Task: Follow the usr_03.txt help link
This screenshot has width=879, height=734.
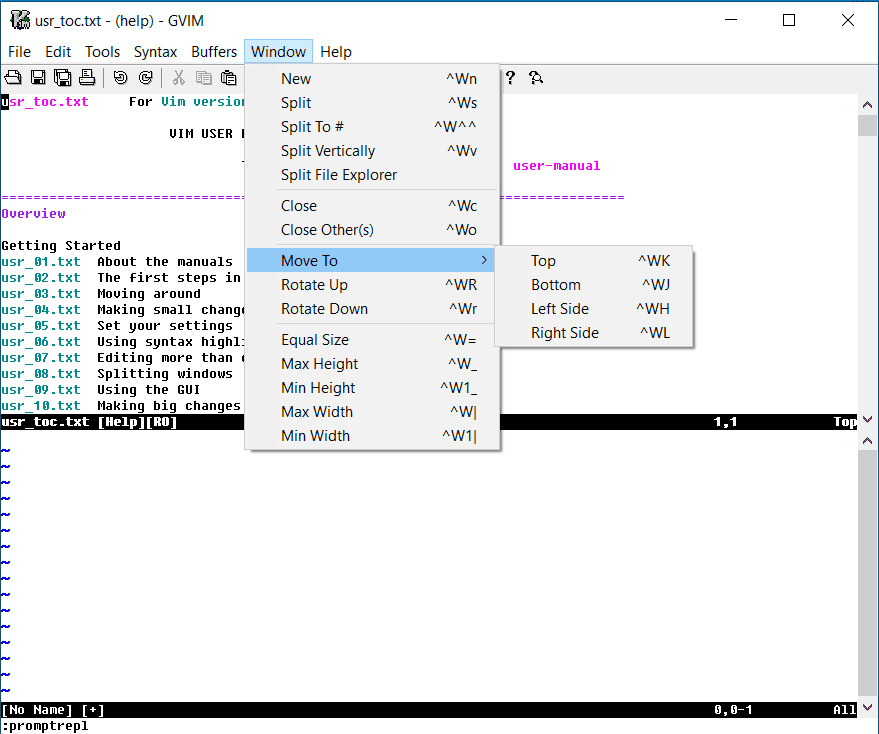Action: coord(41,294)
